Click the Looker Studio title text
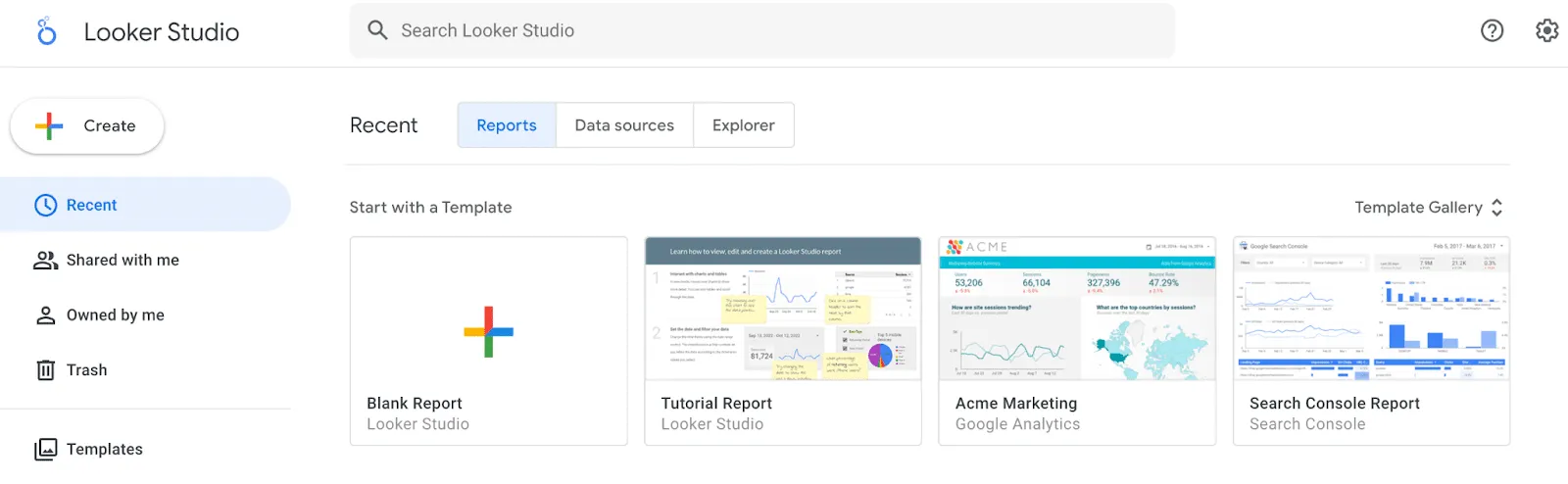This screenshot has width=1568, height=484. tap(162, 32)
